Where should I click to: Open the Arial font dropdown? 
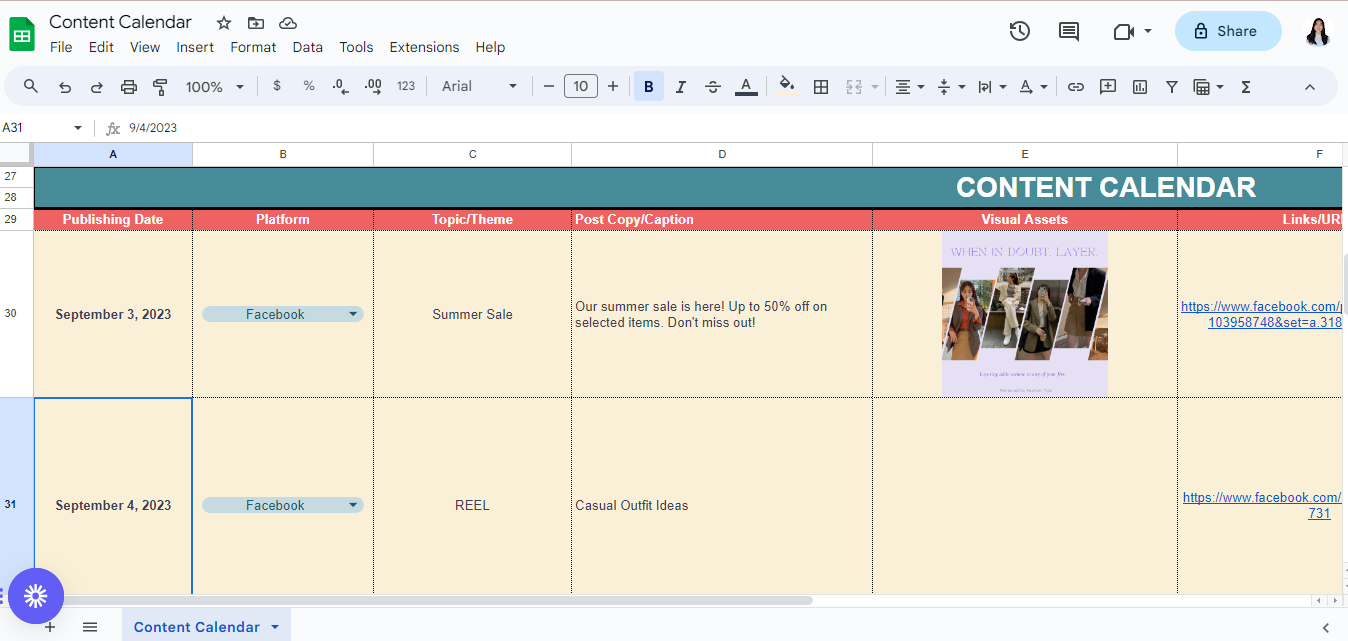click(480, 87)
